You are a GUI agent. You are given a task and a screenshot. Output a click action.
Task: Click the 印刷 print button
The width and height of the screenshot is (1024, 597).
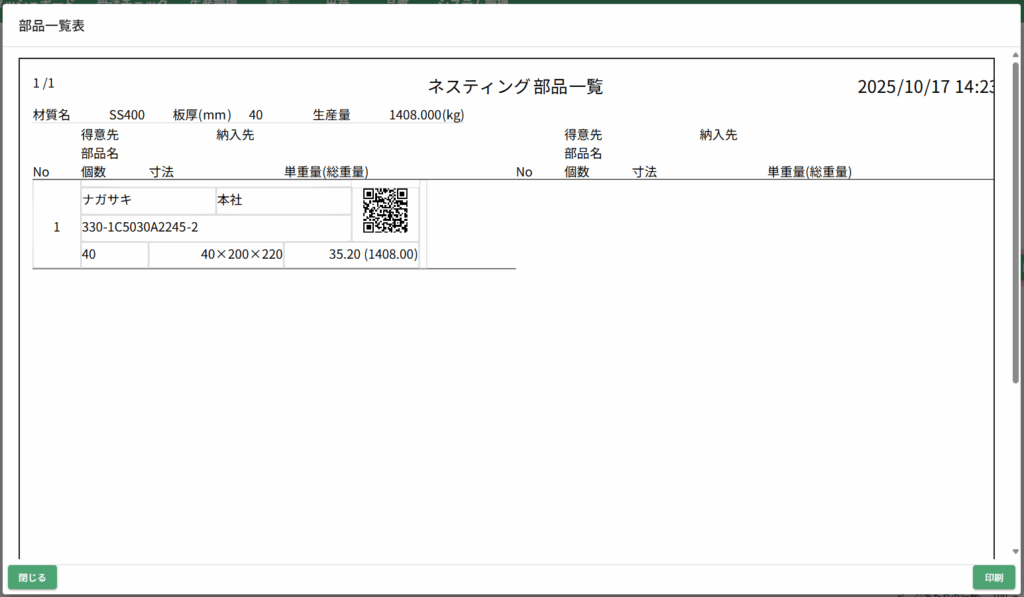[993, 577]
